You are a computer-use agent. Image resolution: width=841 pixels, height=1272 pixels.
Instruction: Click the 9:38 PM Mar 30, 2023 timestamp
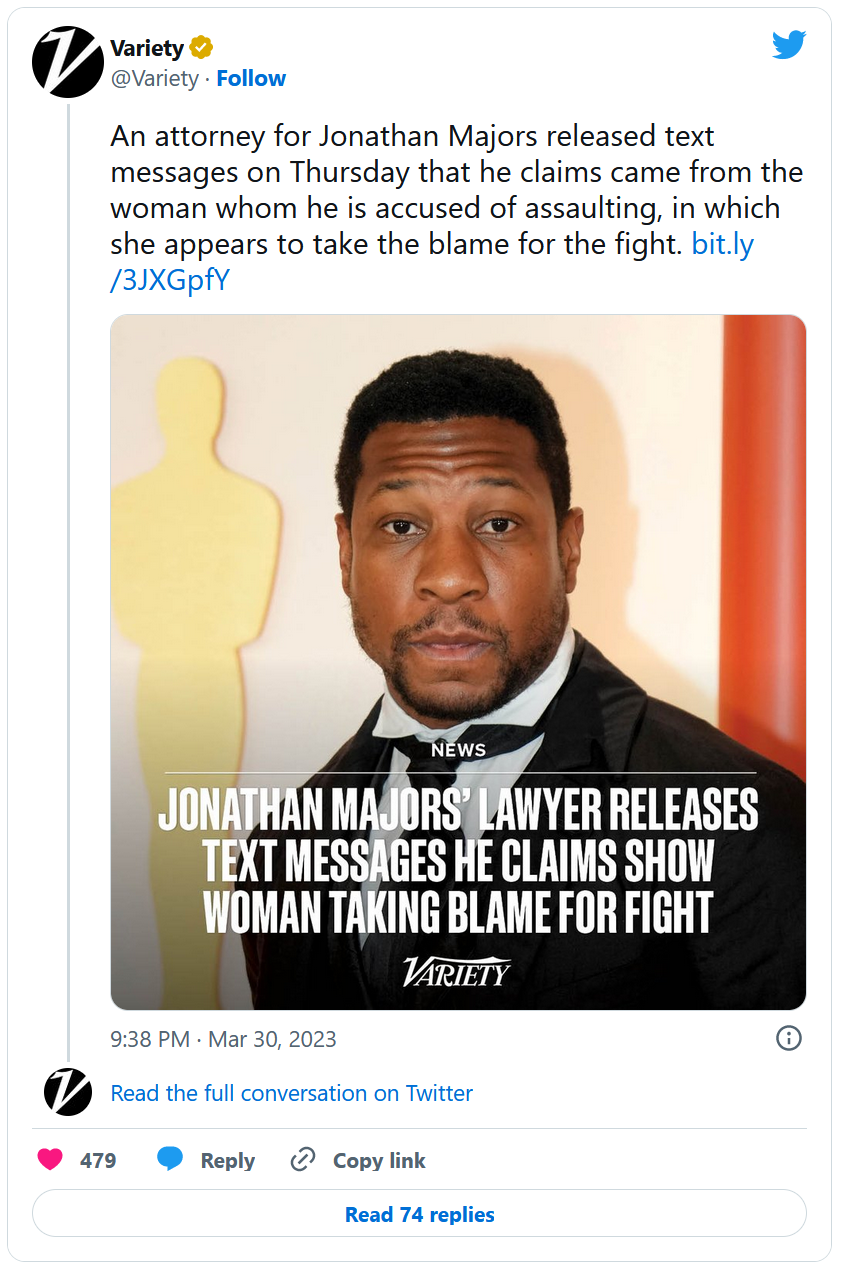tap(223, 1039)
